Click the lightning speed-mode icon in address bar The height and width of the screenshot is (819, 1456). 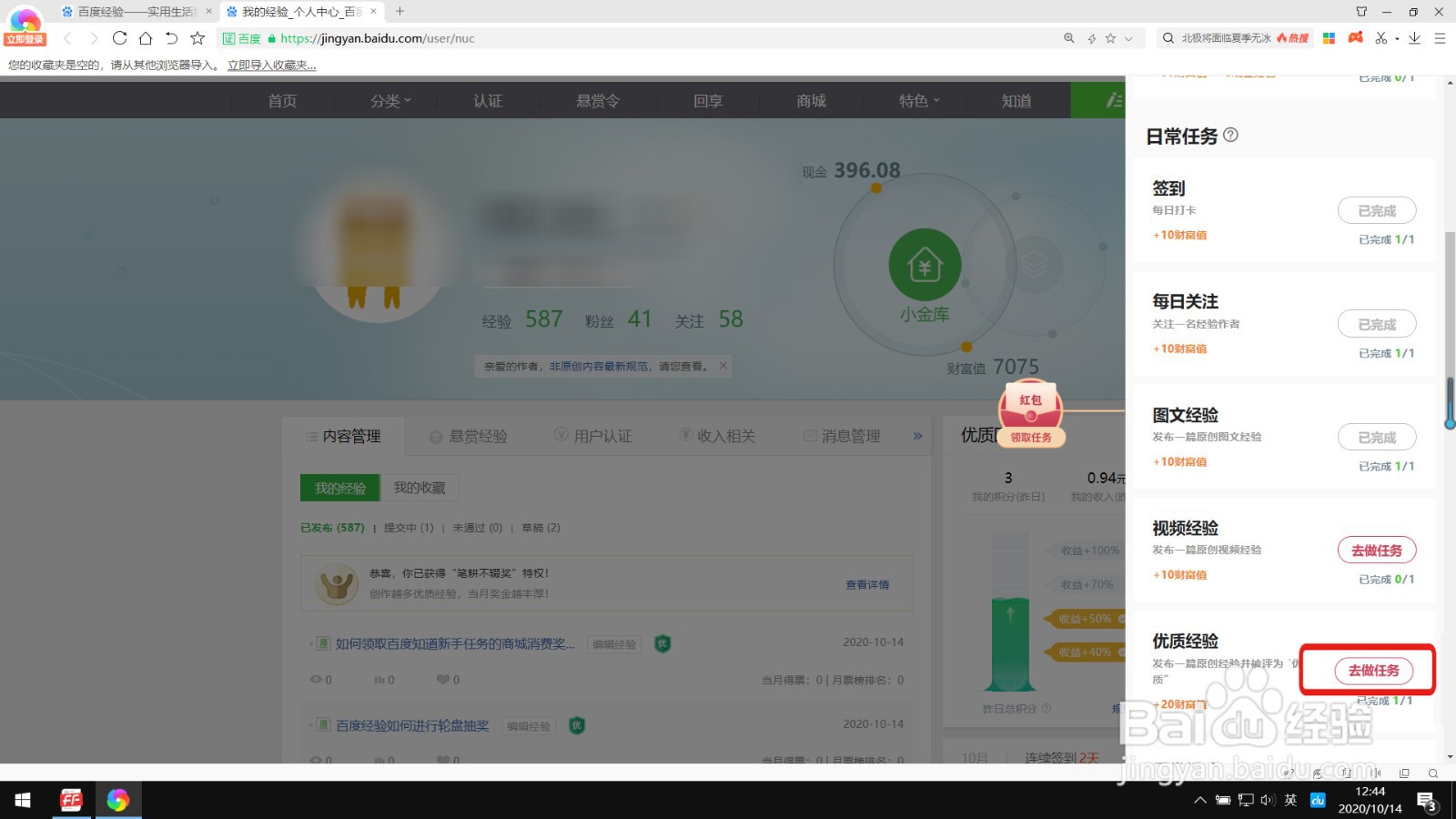coord(1092,38)
